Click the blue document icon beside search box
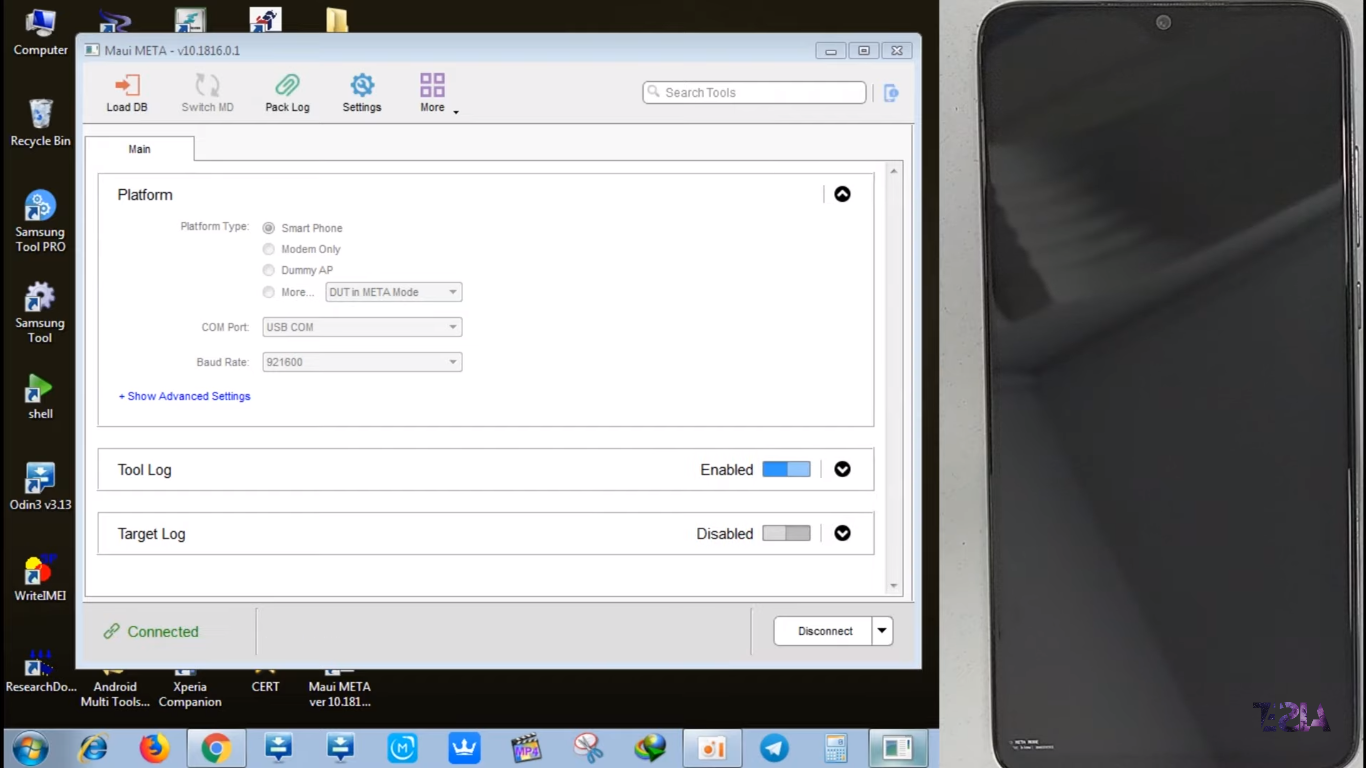Screen dimensions: 1366x768 pyautogui.click(x=891, y=93)
